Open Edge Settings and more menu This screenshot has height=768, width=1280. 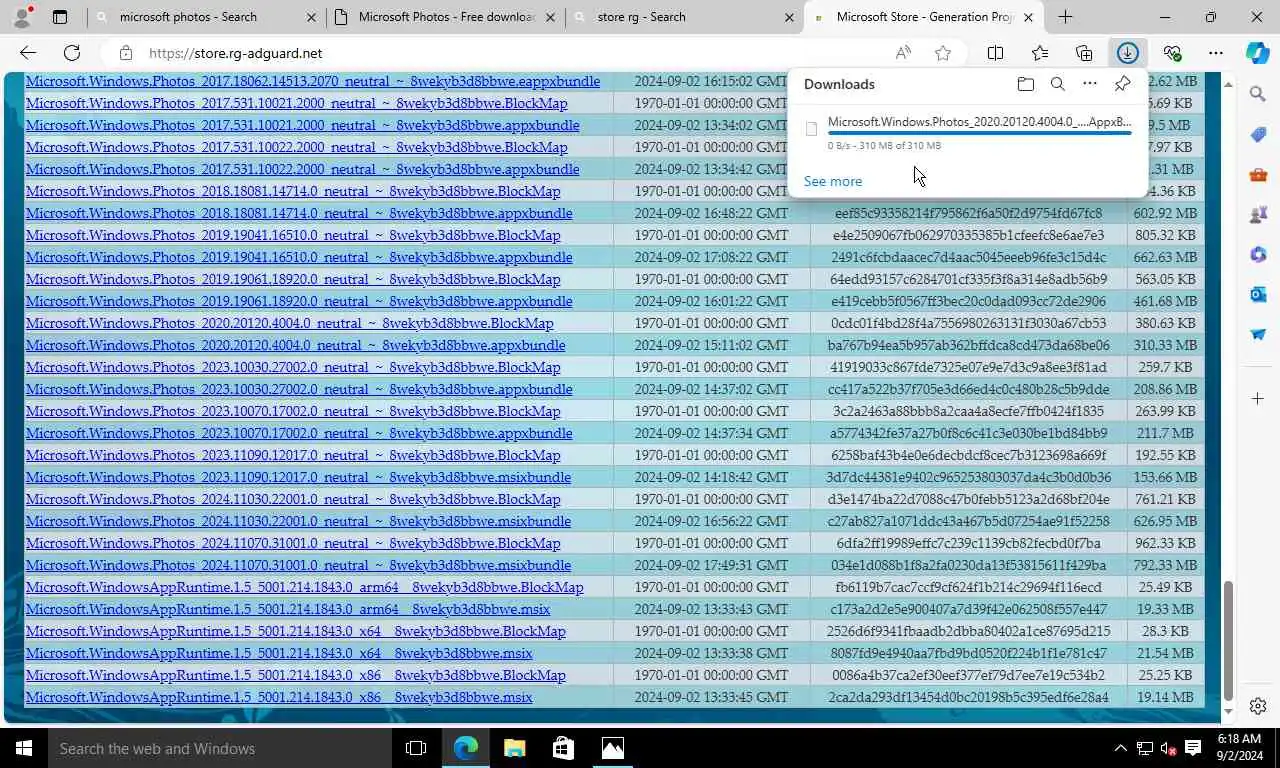pos(1216,53)
